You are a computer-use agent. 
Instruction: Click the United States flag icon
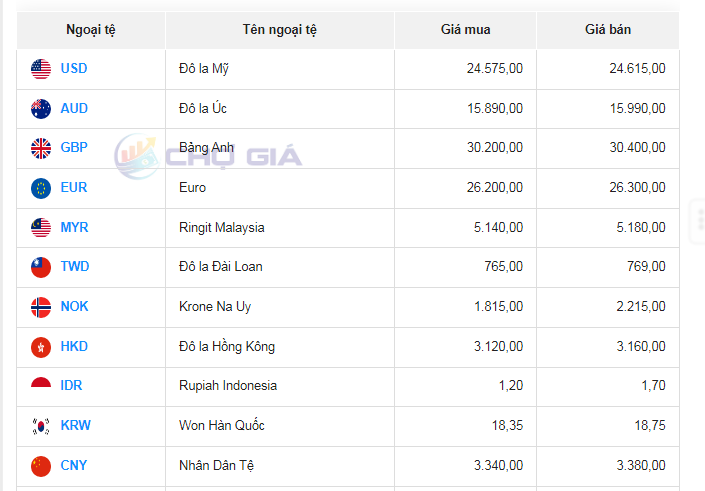tap(41, 69)
